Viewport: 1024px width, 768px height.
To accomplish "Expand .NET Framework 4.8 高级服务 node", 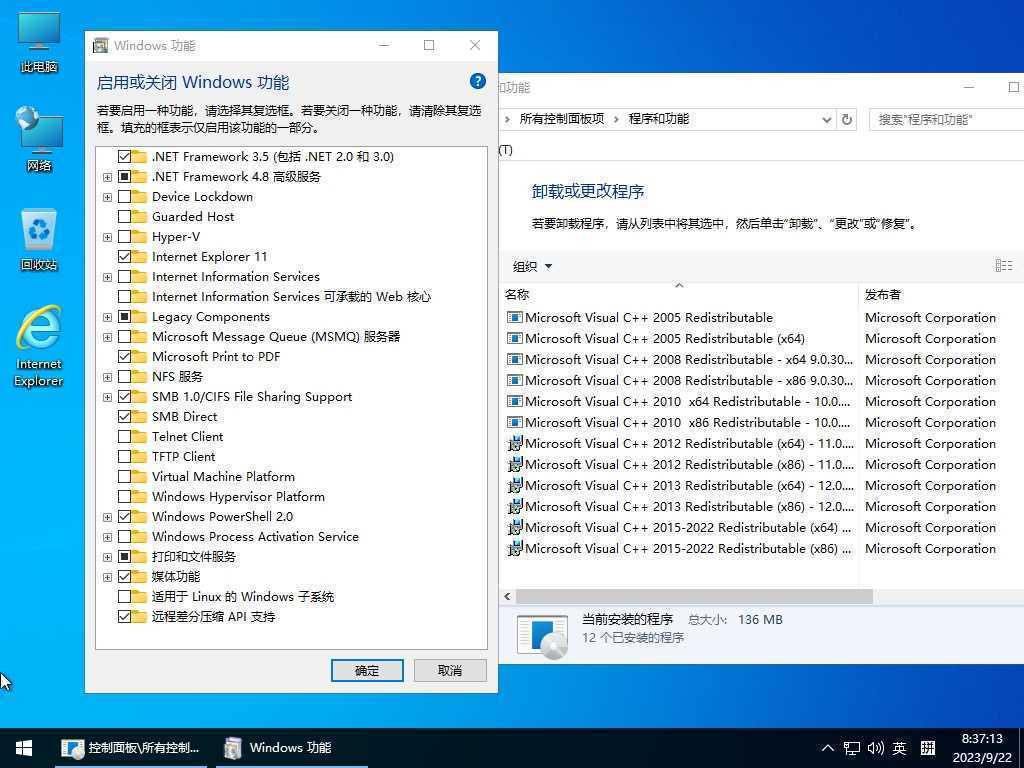I will [x=107, y=177].
